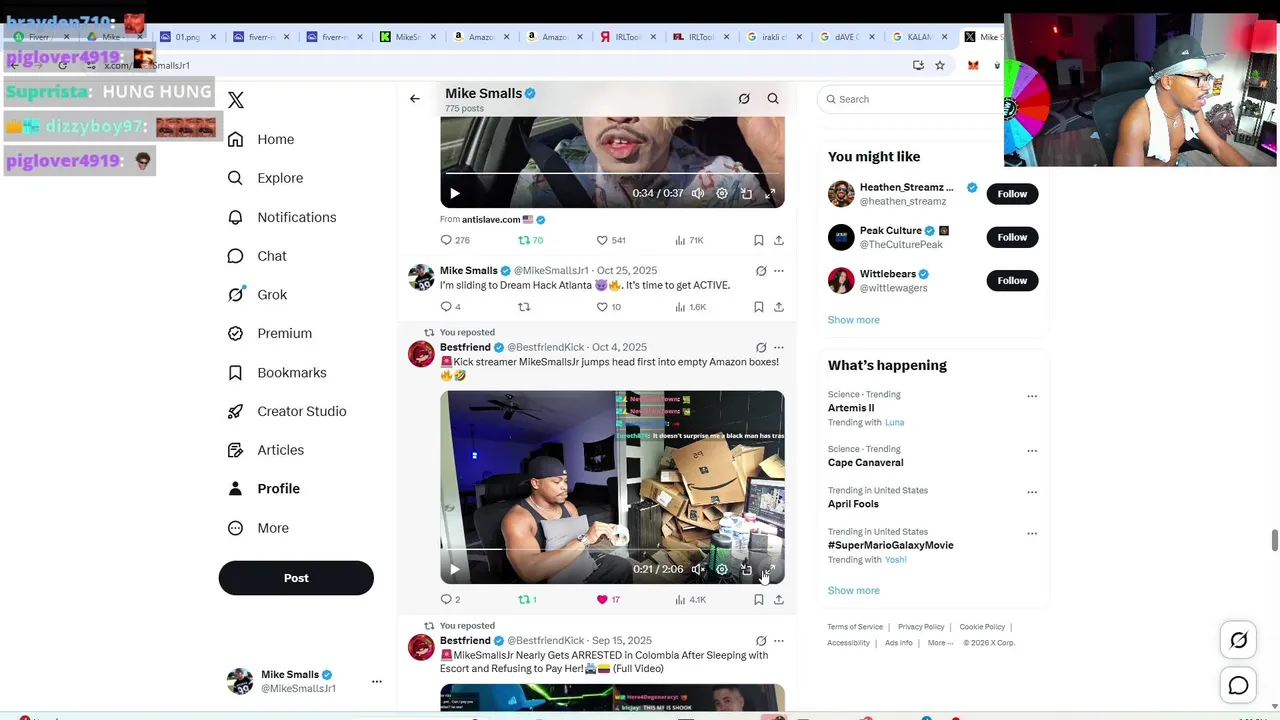Open Creator Studio in sidebar
This screenshot has height=720, width=1280.
tap(287, 411)
